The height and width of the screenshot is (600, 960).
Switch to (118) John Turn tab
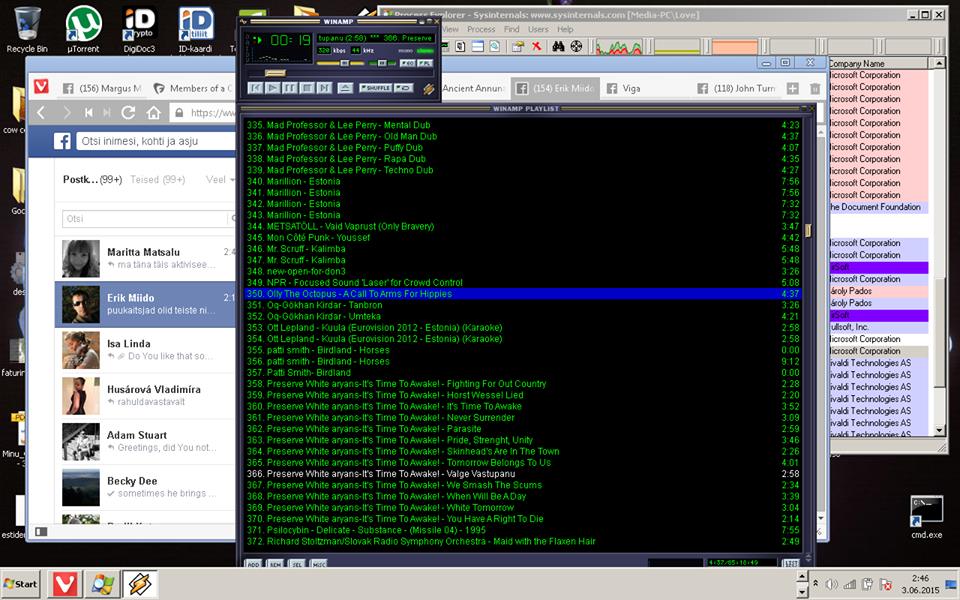735,89
